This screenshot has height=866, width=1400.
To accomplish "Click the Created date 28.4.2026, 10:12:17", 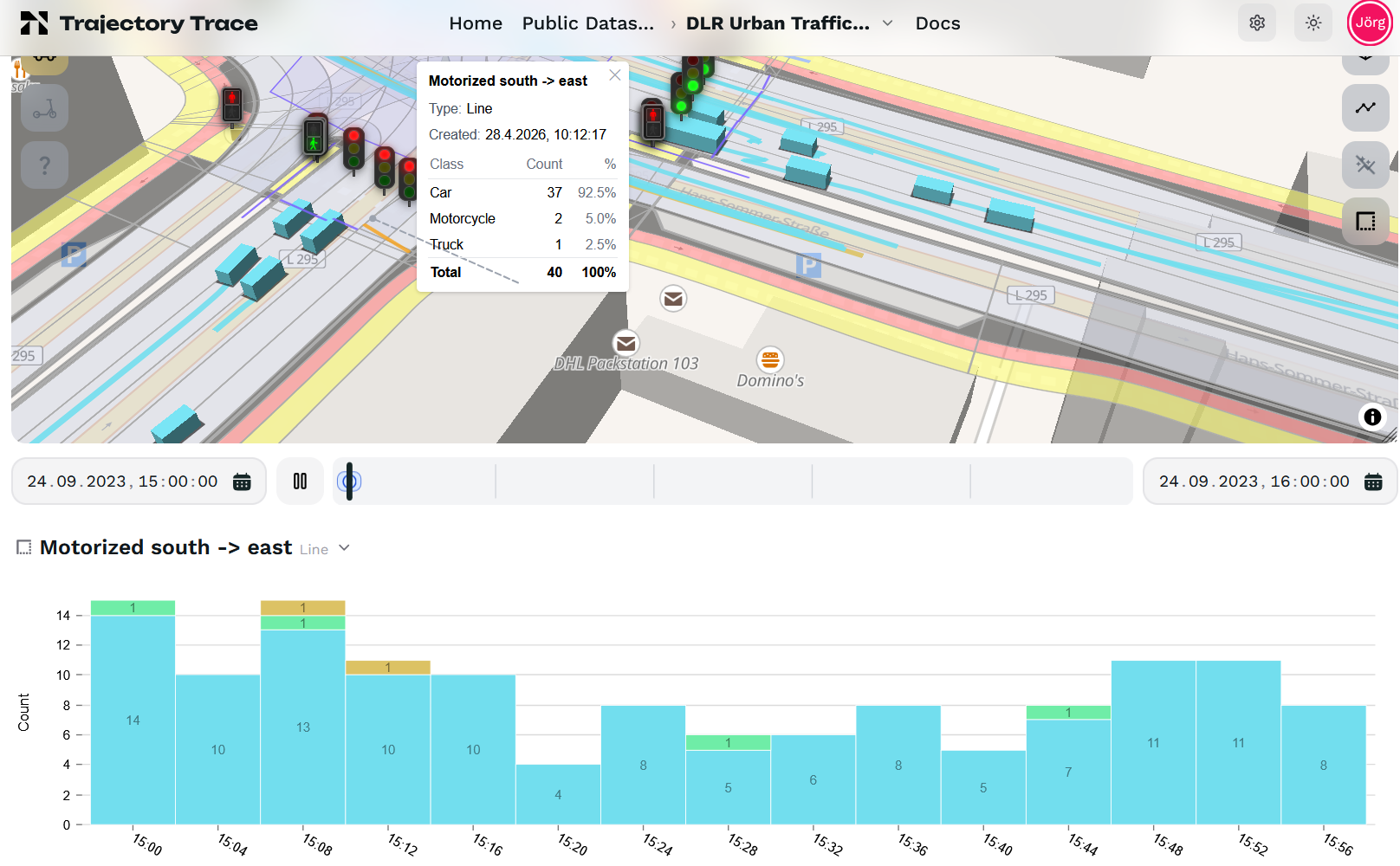I will [546, 134].
